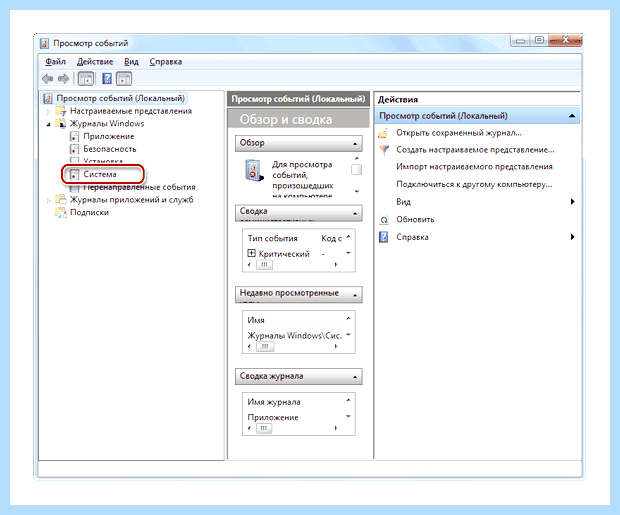
Task: Collapse the Просмотр событий (Локальный) actions group
Action: (x=572, y=116)
